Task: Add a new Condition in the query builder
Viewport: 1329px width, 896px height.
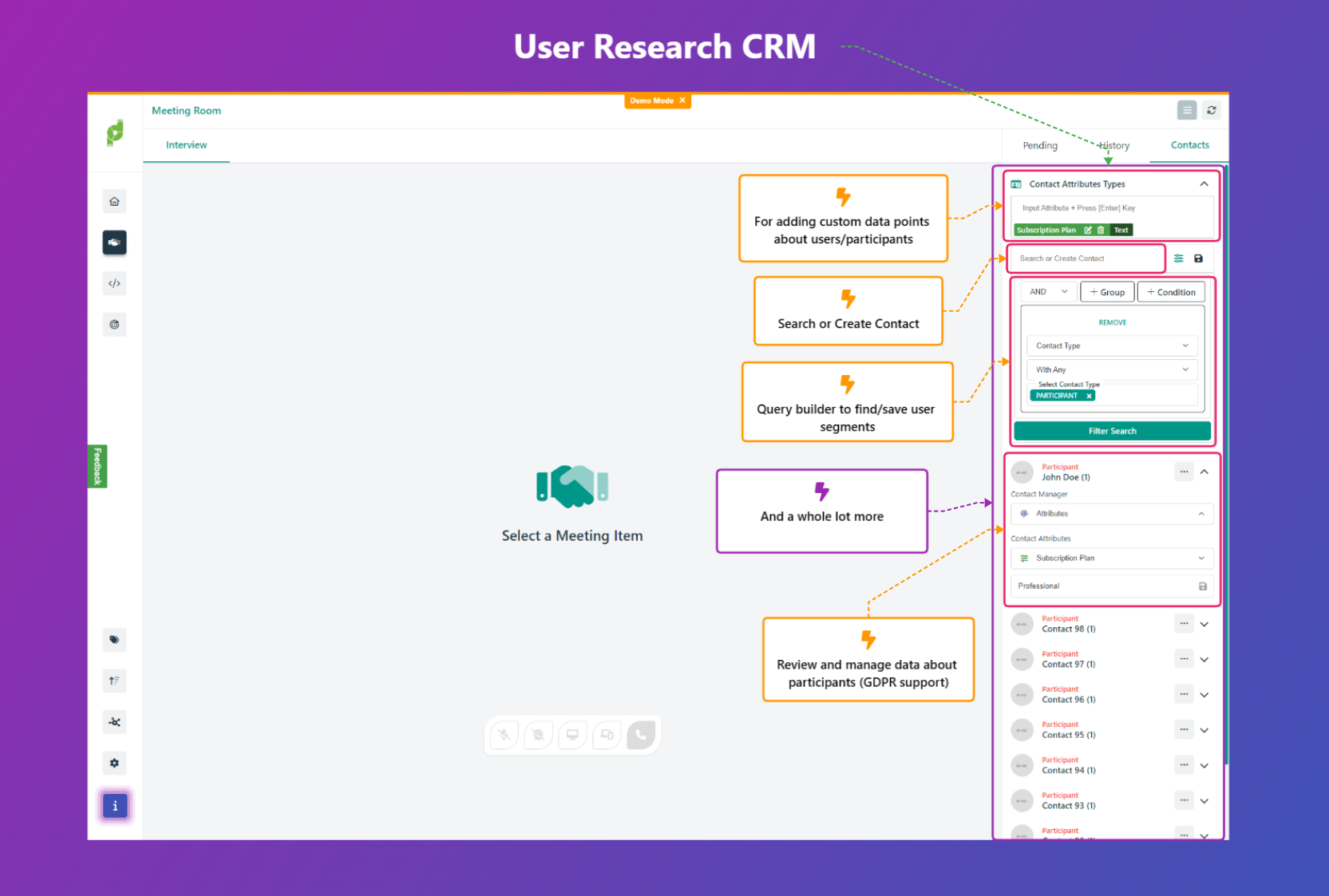Action: pos(1171,291)
